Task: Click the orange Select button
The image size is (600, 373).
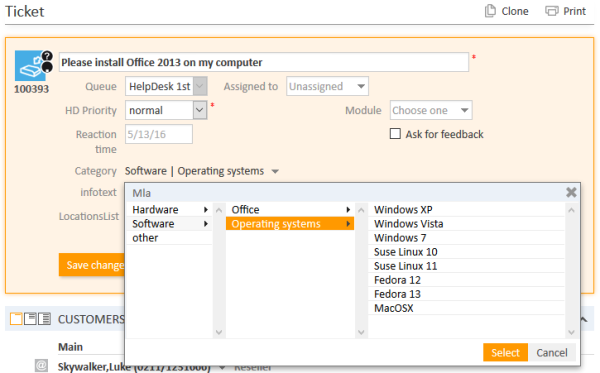Action: 505,352
